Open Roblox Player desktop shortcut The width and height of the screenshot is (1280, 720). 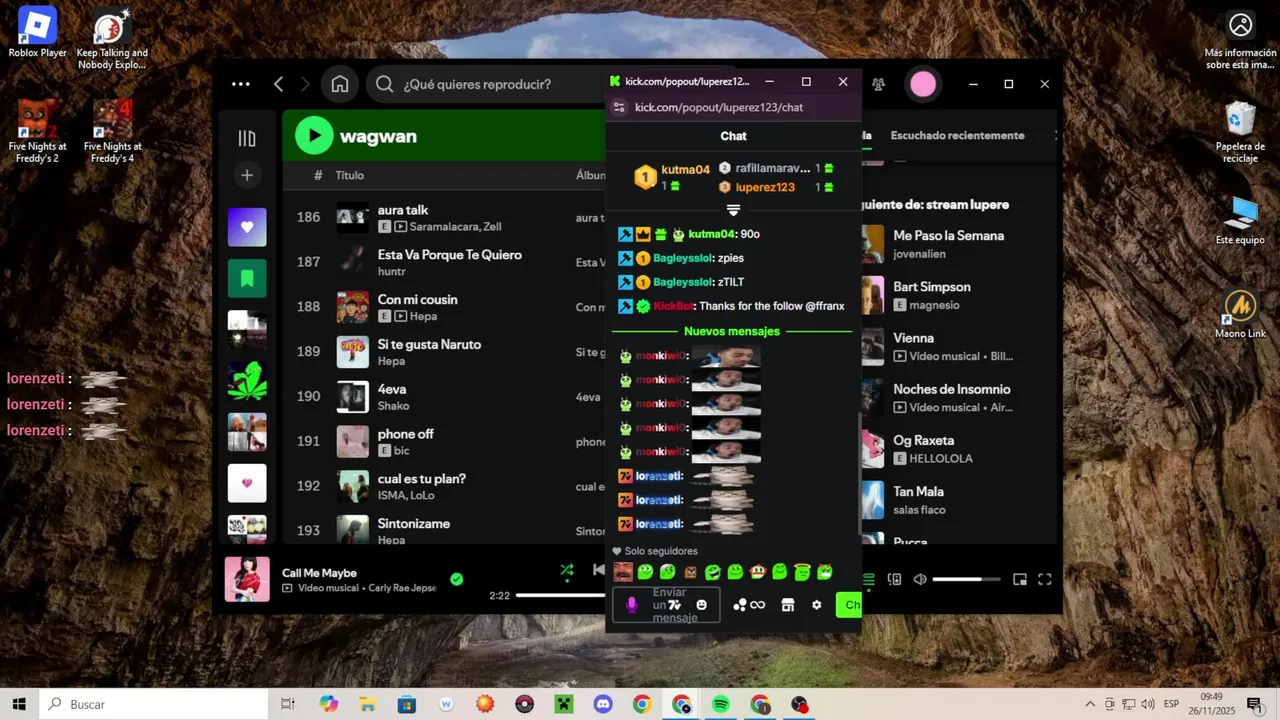[37, 33]
